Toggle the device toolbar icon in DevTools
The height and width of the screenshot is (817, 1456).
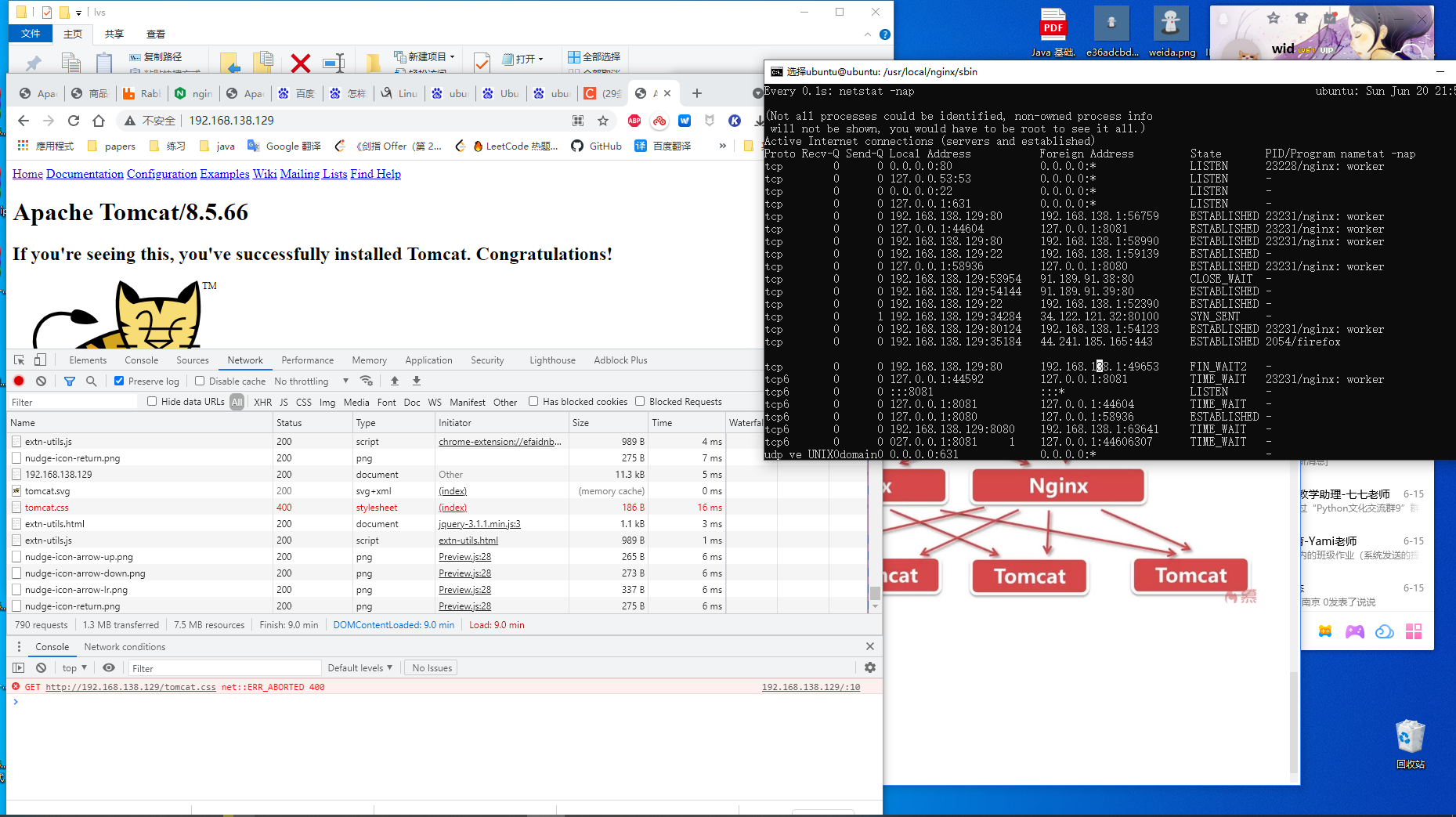click(x=40, y=360)
